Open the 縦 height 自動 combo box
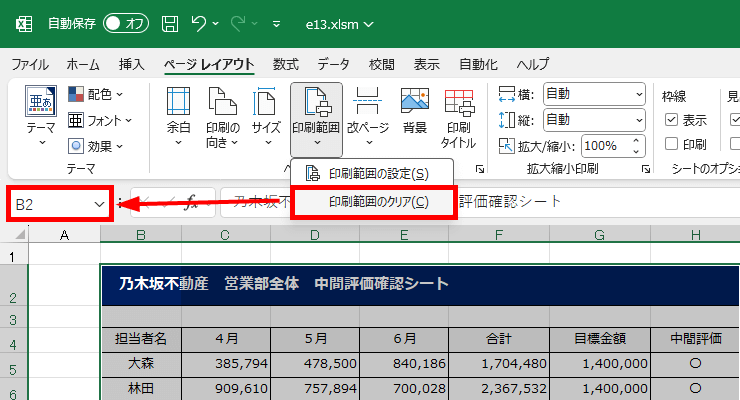 [x=594, y=120]
